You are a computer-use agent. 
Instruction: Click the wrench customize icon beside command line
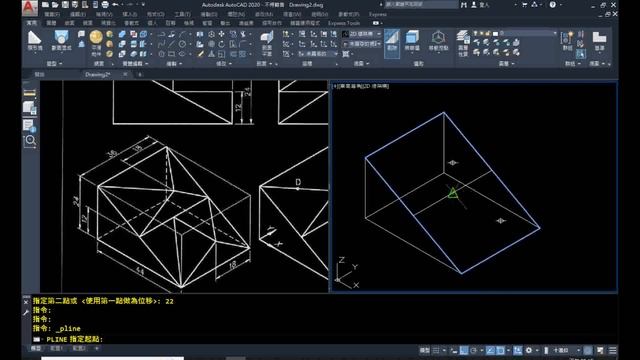[26, 313]
